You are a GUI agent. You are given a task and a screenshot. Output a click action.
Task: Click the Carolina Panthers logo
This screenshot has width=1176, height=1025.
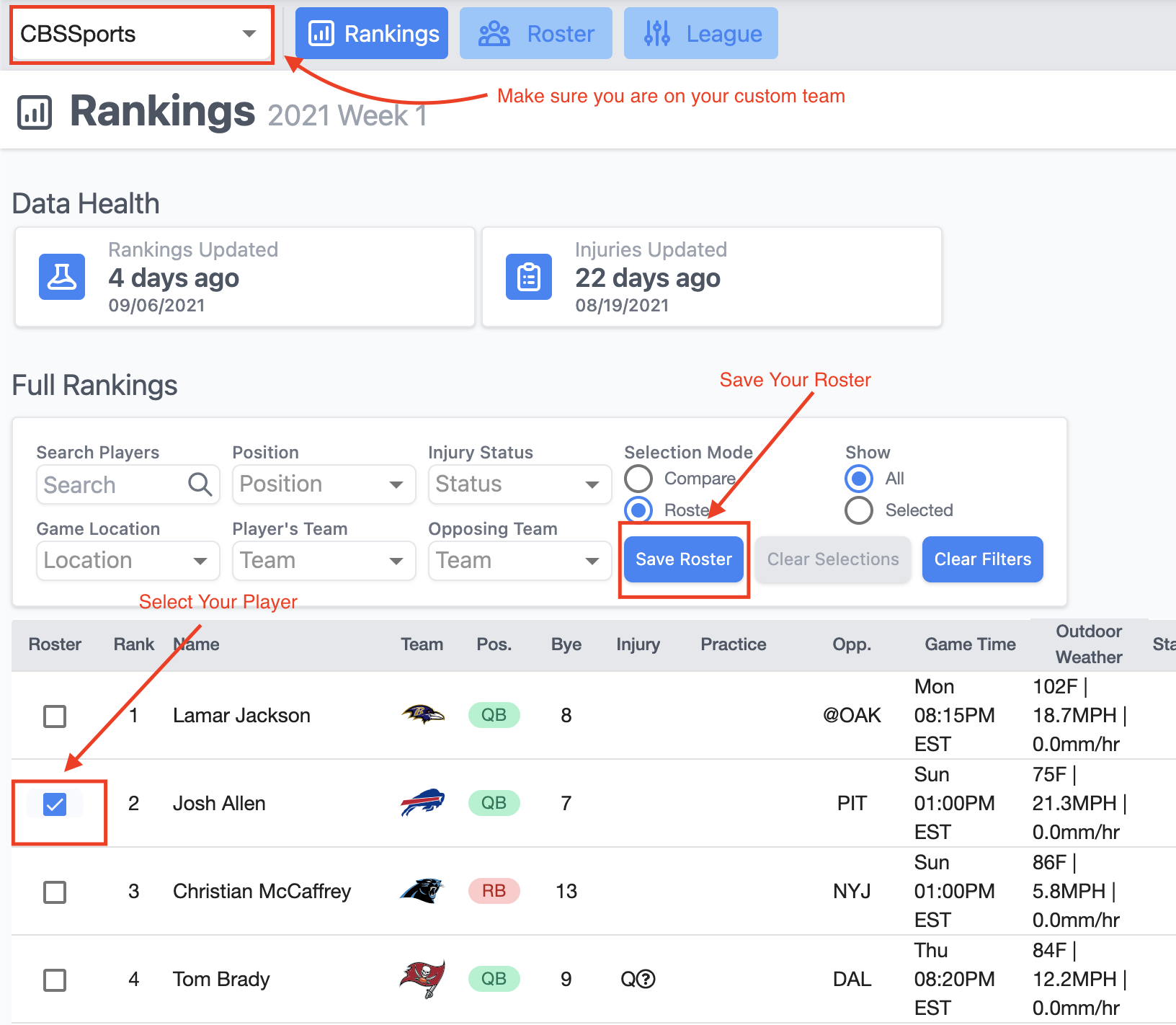coord(422,891)
